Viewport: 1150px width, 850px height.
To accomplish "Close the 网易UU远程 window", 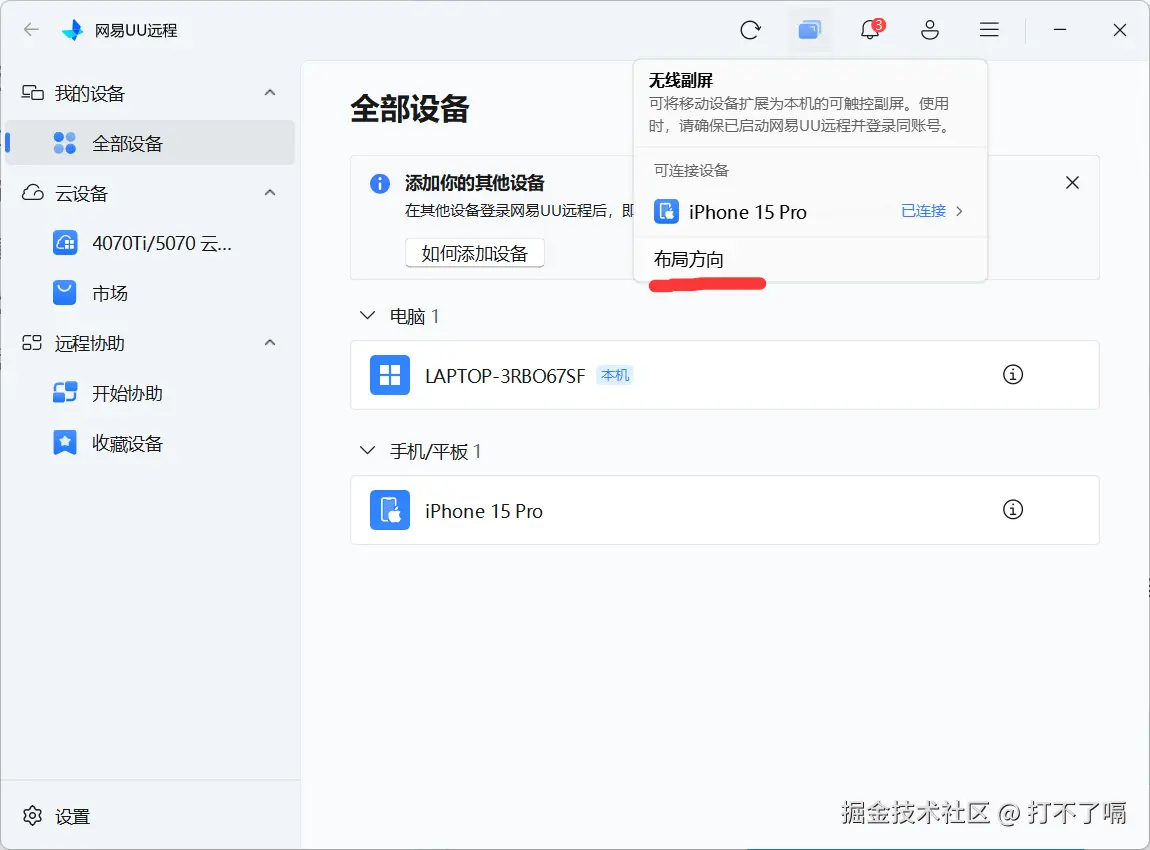I will [x=1119, y=30].
